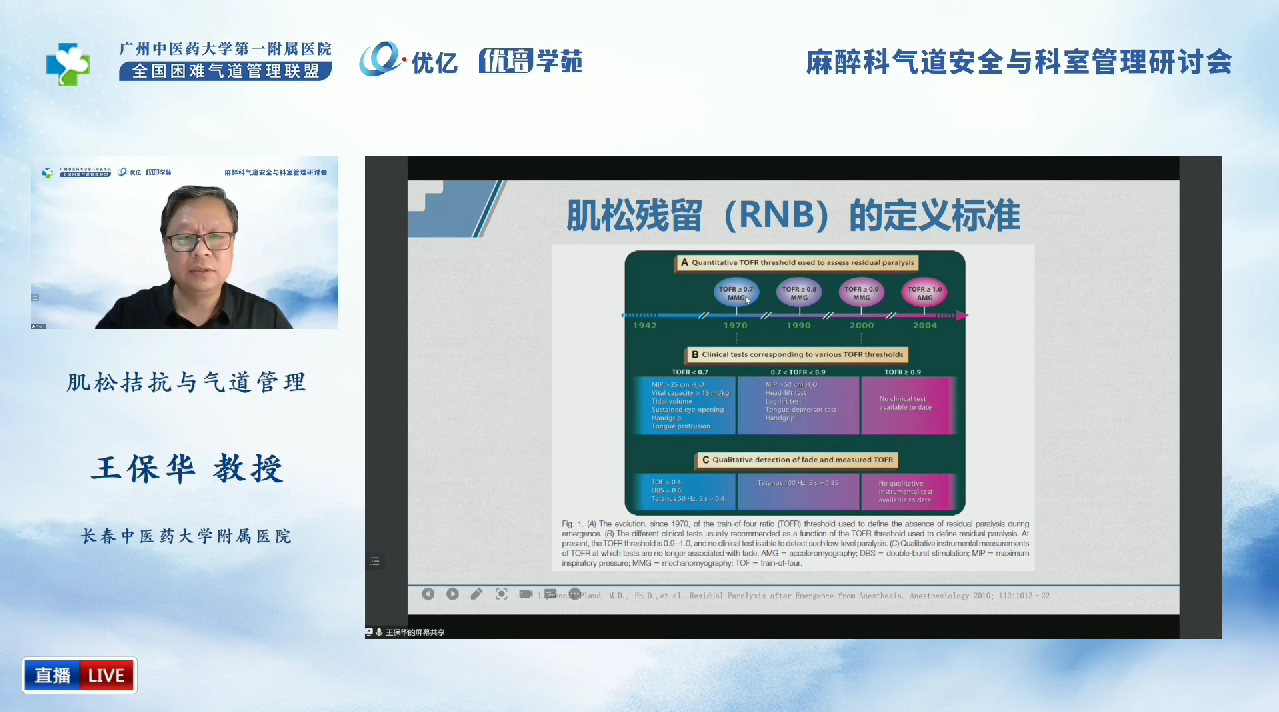Click the TOFR ≥ 0.8 MMG bubble
Viewport: 1279px width, 712px height.
click(799, 292)
